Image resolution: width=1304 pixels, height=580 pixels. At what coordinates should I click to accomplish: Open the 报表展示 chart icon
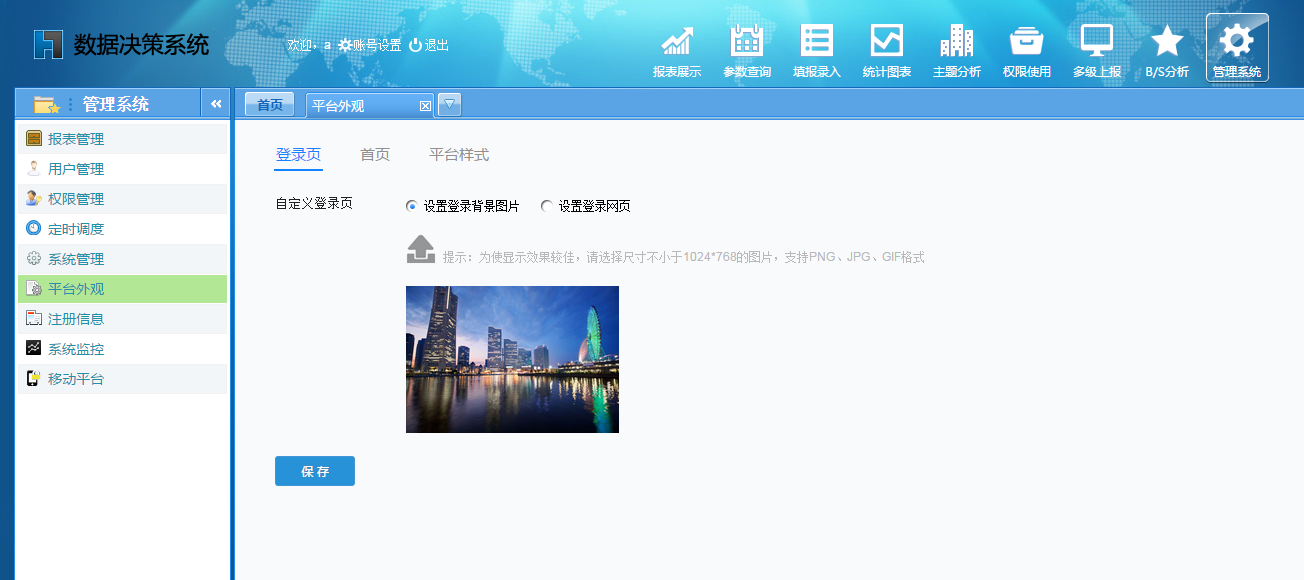pos(677,40)
